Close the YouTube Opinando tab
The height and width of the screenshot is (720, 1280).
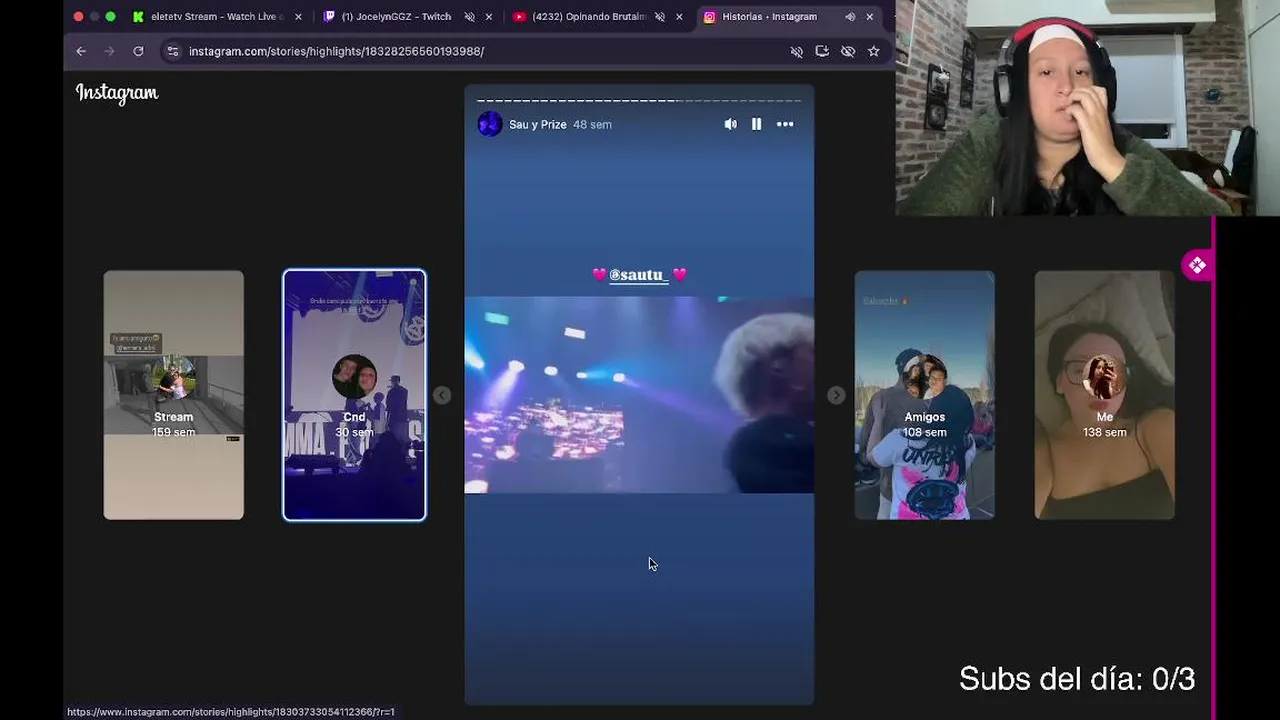(x=679, y=17)
